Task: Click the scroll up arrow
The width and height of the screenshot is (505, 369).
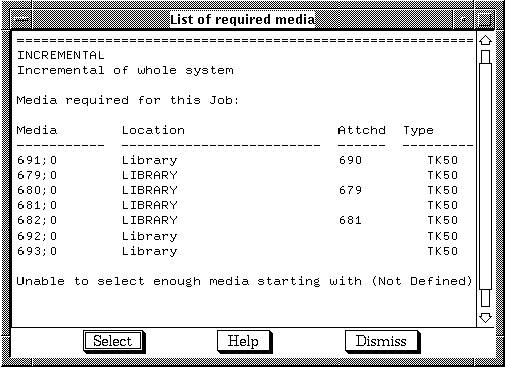Action: pos(485,41)
